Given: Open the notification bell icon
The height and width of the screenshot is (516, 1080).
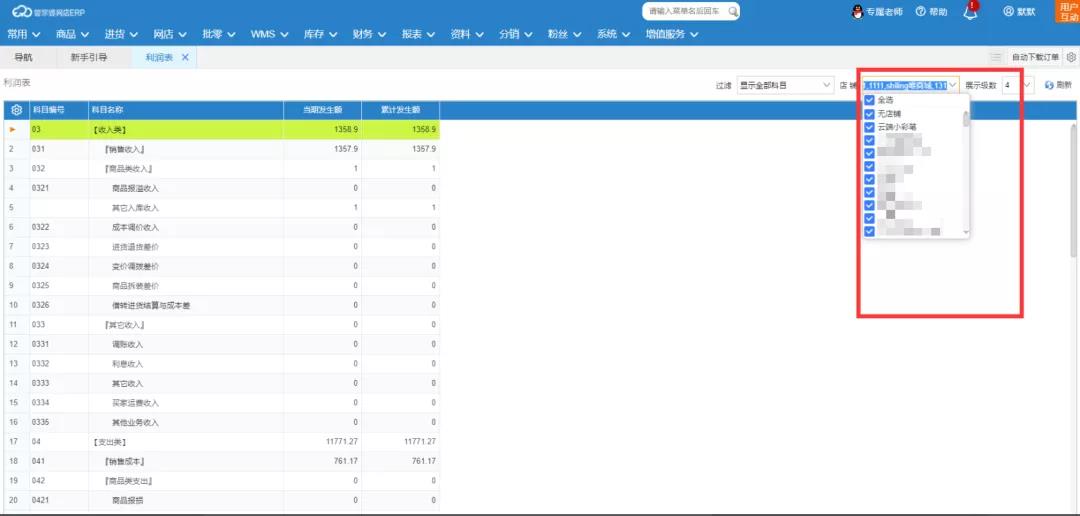Looking at the screenshot, I should point(970,12).
